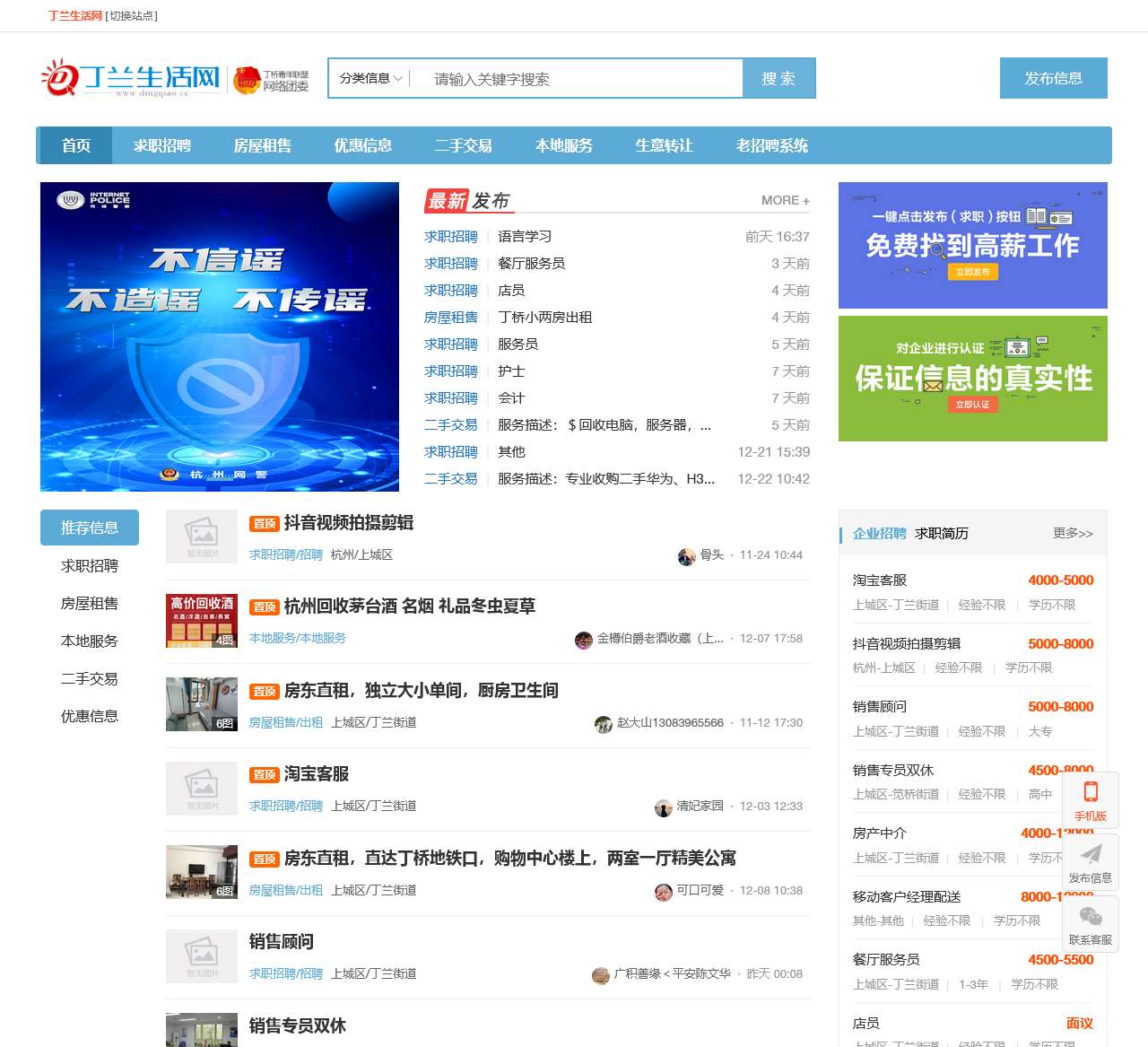
Task: Select 推荐信息 in the left sidebar
Action: [90, 528]
